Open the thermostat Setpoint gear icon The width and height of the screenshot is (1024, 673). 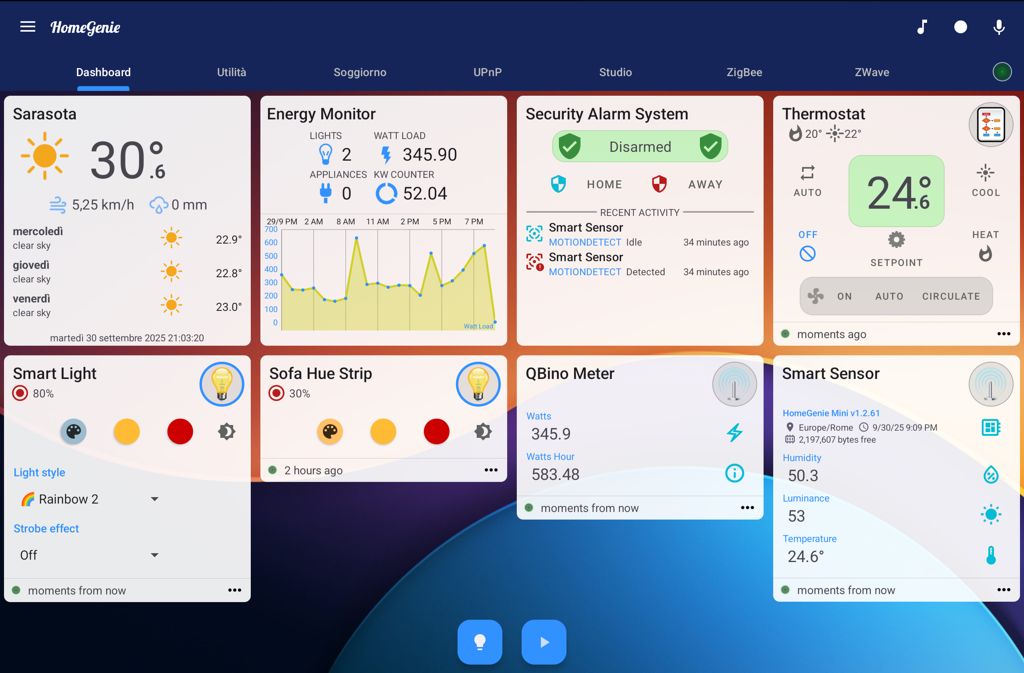[896, 240]
